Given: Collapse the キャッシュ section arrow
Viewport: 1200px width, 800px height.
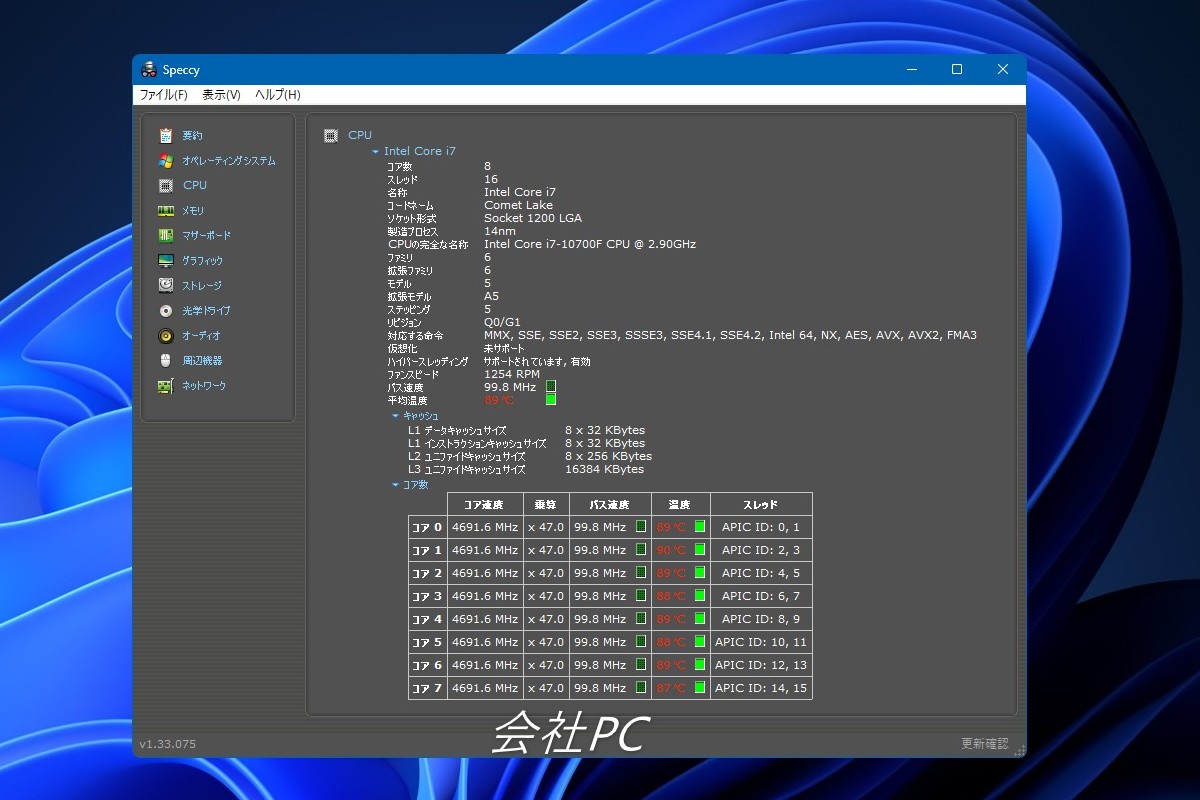Looking at the screenshot, I should coord(396,416).
